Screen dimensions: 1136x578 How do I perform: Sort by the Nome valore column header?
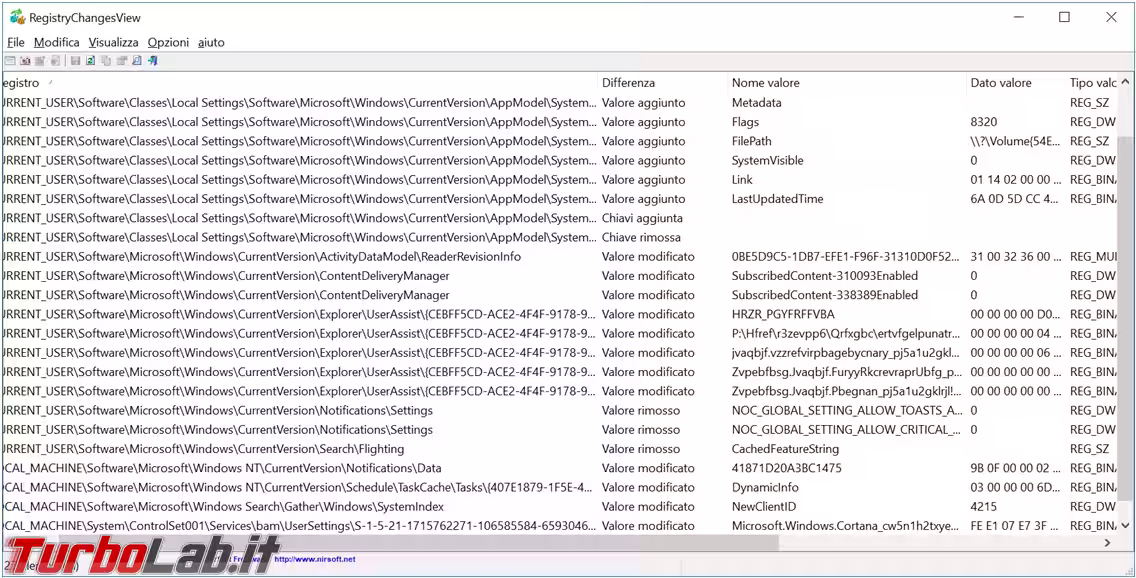coord(765,83)
